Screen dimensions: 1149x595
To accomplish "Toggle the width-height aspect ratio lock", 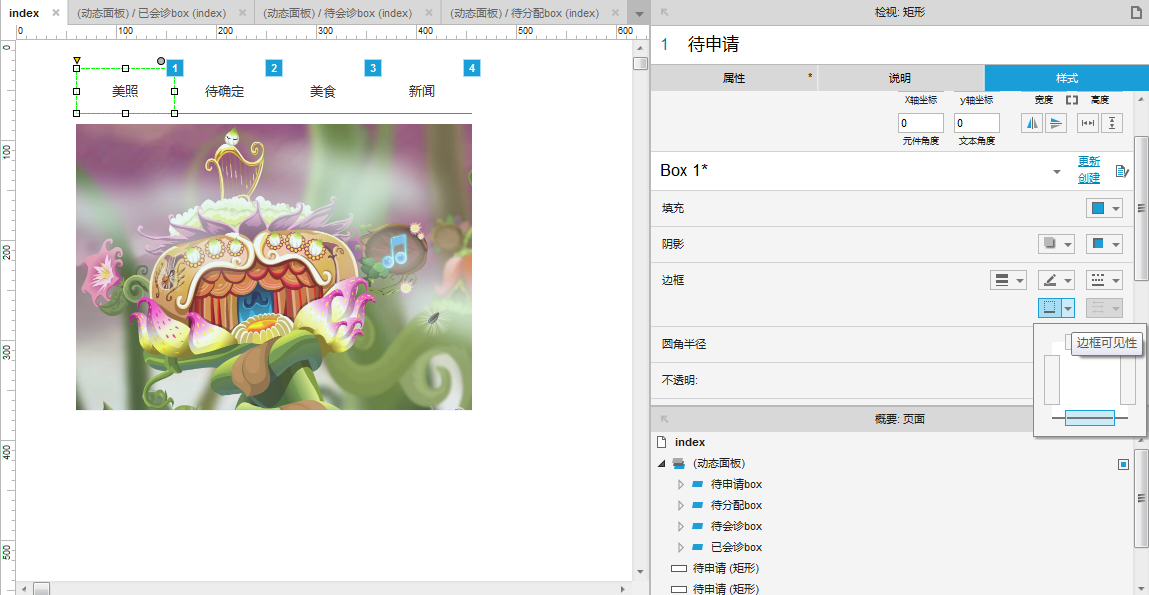I will tap(1072, 100).
